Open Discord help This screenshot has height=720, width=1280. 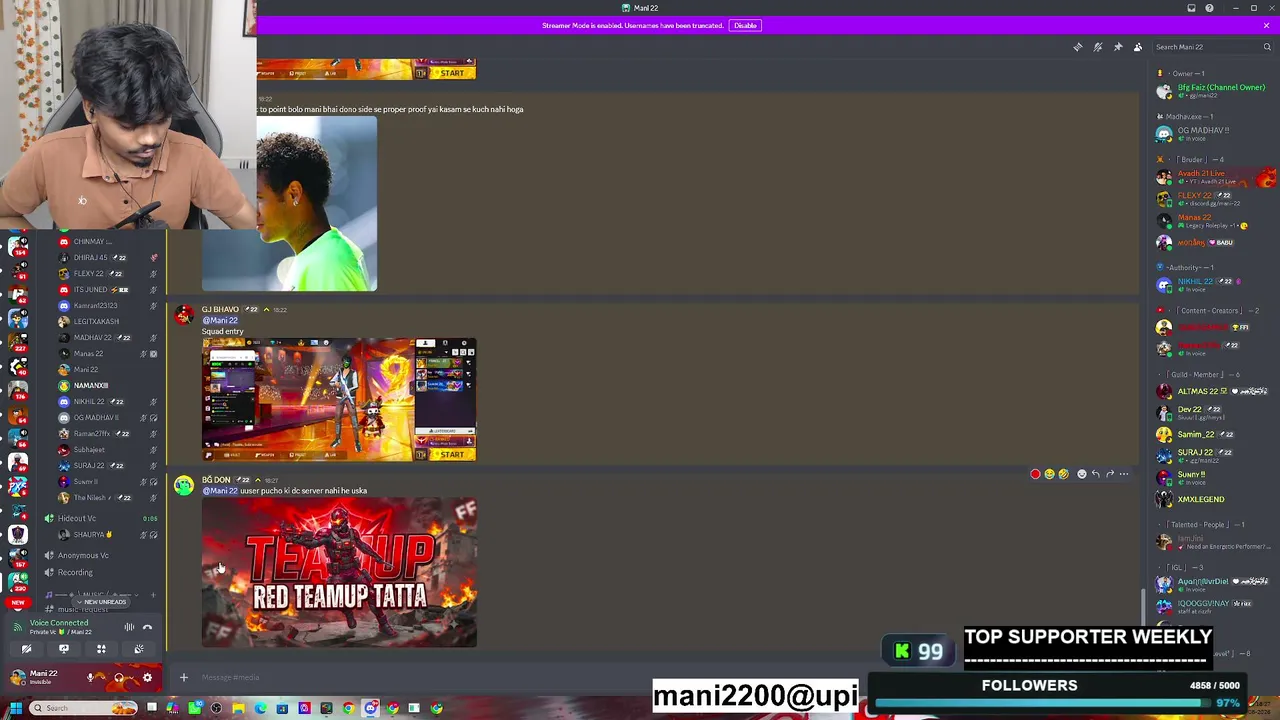point(1209,8)
